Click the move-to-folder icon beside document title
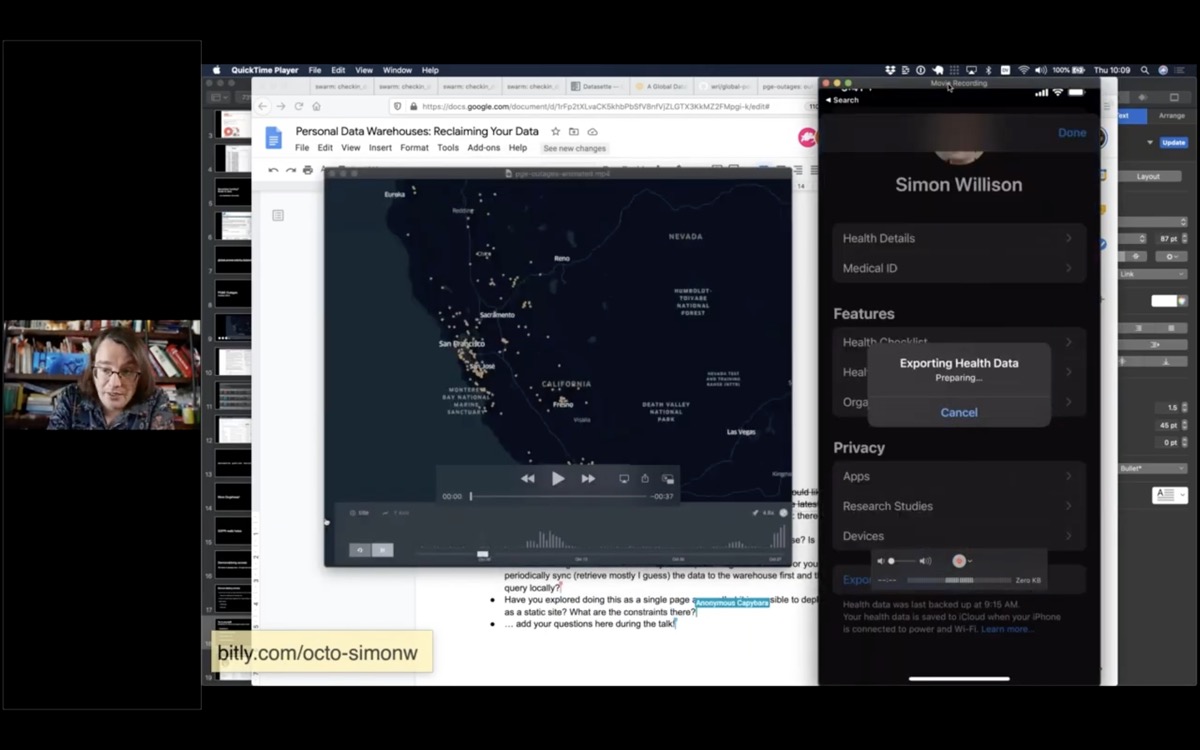The image size is (1200, 750). click(x=574, y=131)
